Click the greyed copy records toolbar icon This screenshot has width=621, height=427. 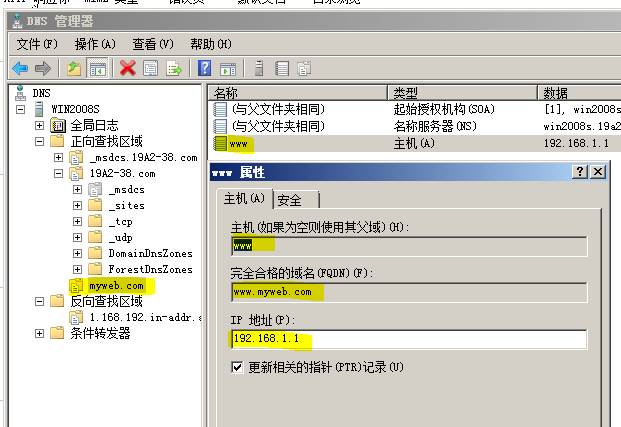click(304, 69)
